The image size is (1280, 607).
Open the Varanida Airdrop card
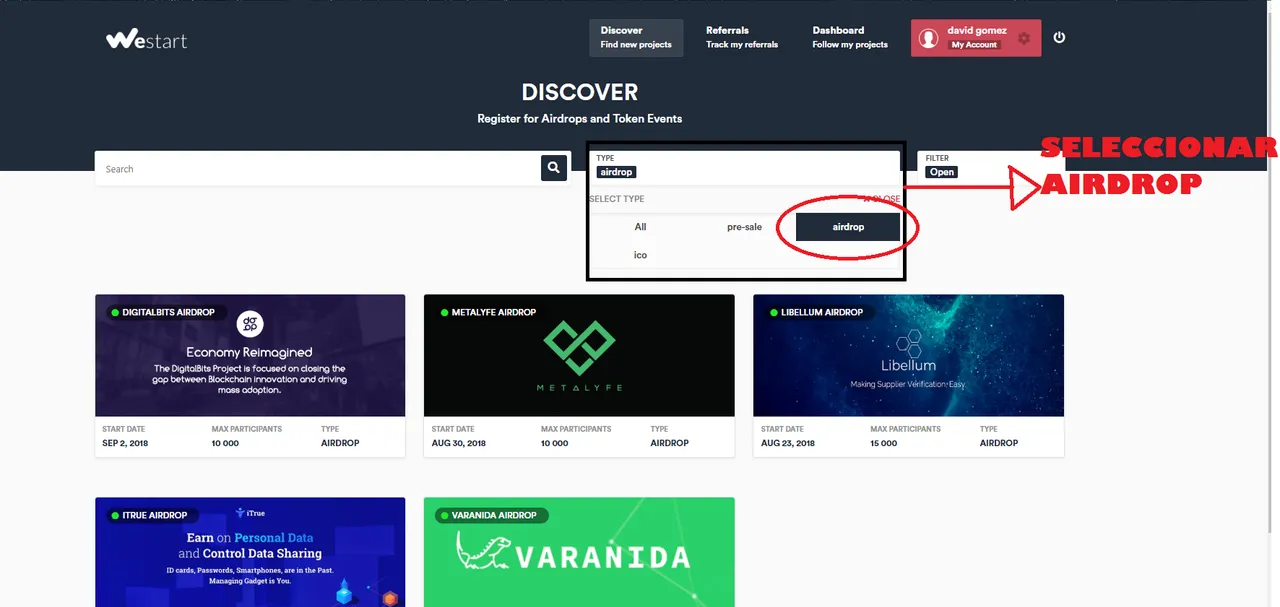[579, 552]
